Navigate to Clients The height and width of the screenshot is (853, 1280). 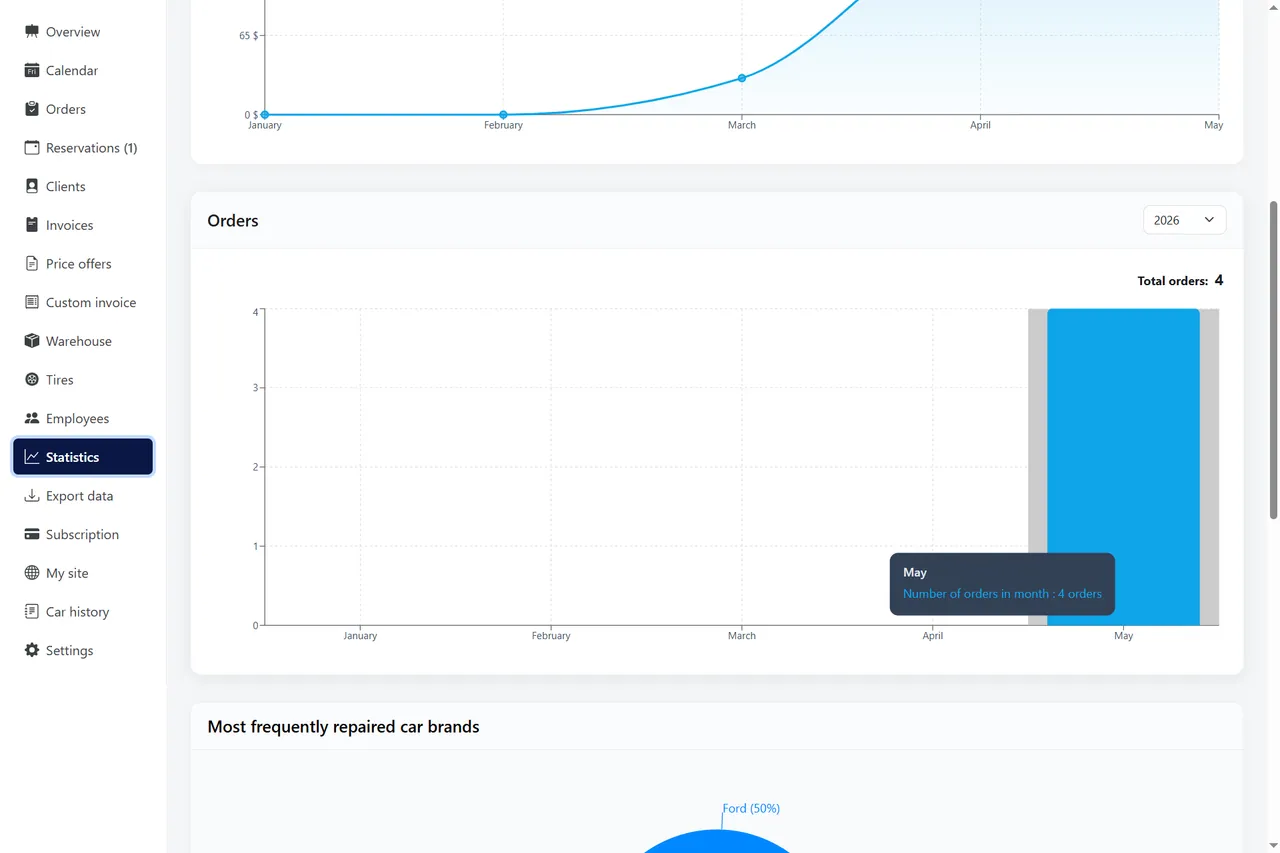coord(83,187)
